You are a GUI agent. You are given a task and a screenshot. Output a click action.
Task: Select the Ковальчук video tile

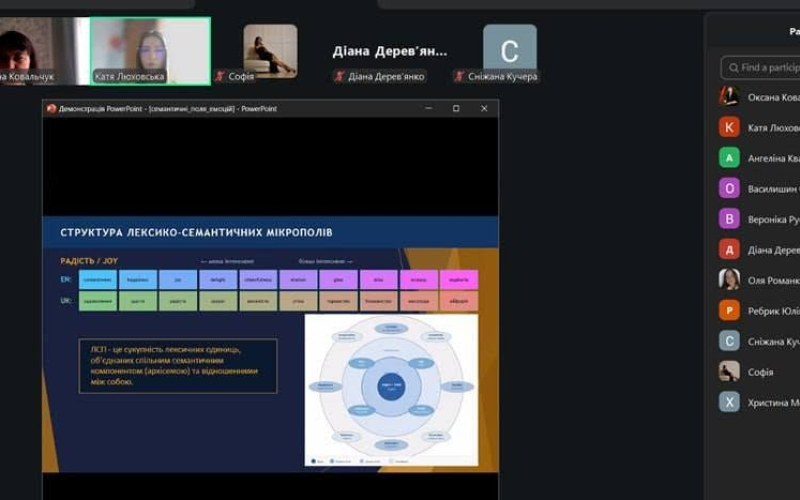coord(44,51)
